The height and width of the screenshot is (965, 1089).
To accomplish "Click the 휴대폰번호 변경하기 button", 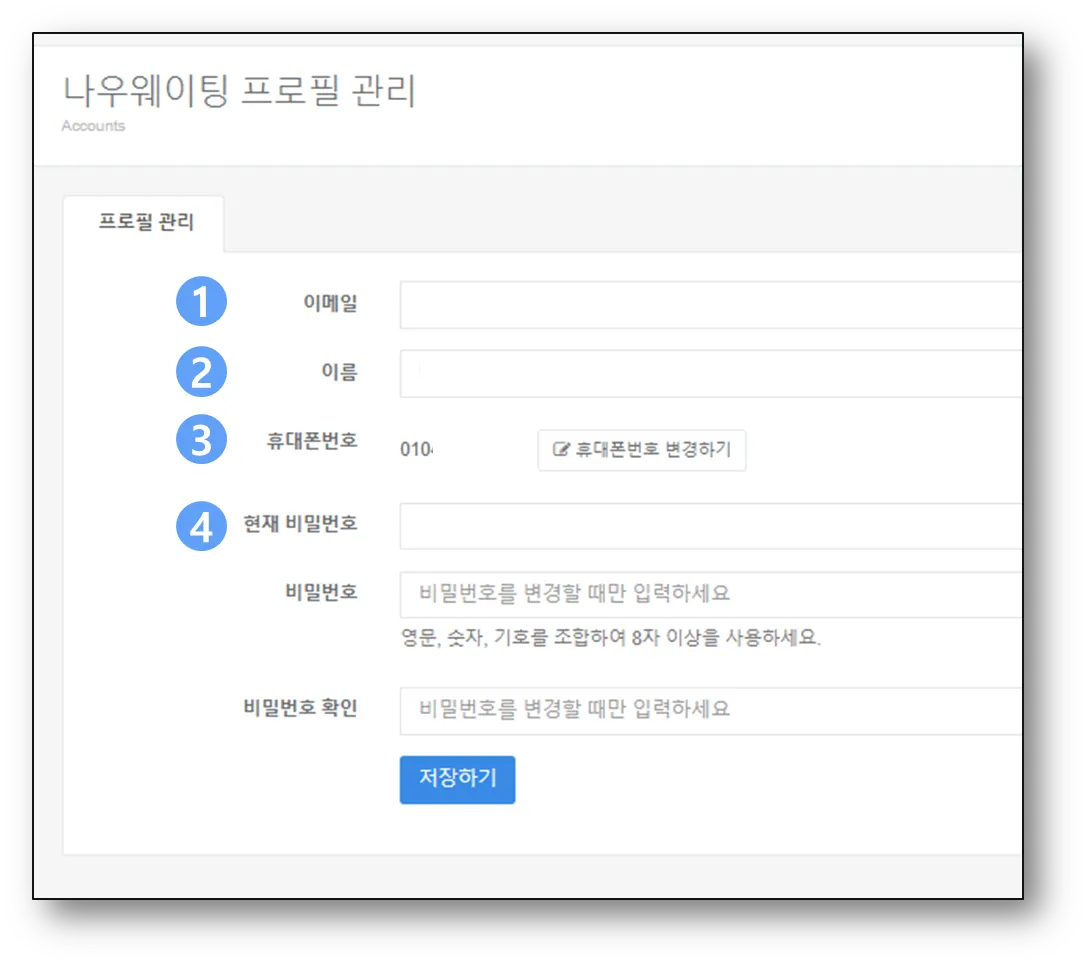I will [642, 449].
